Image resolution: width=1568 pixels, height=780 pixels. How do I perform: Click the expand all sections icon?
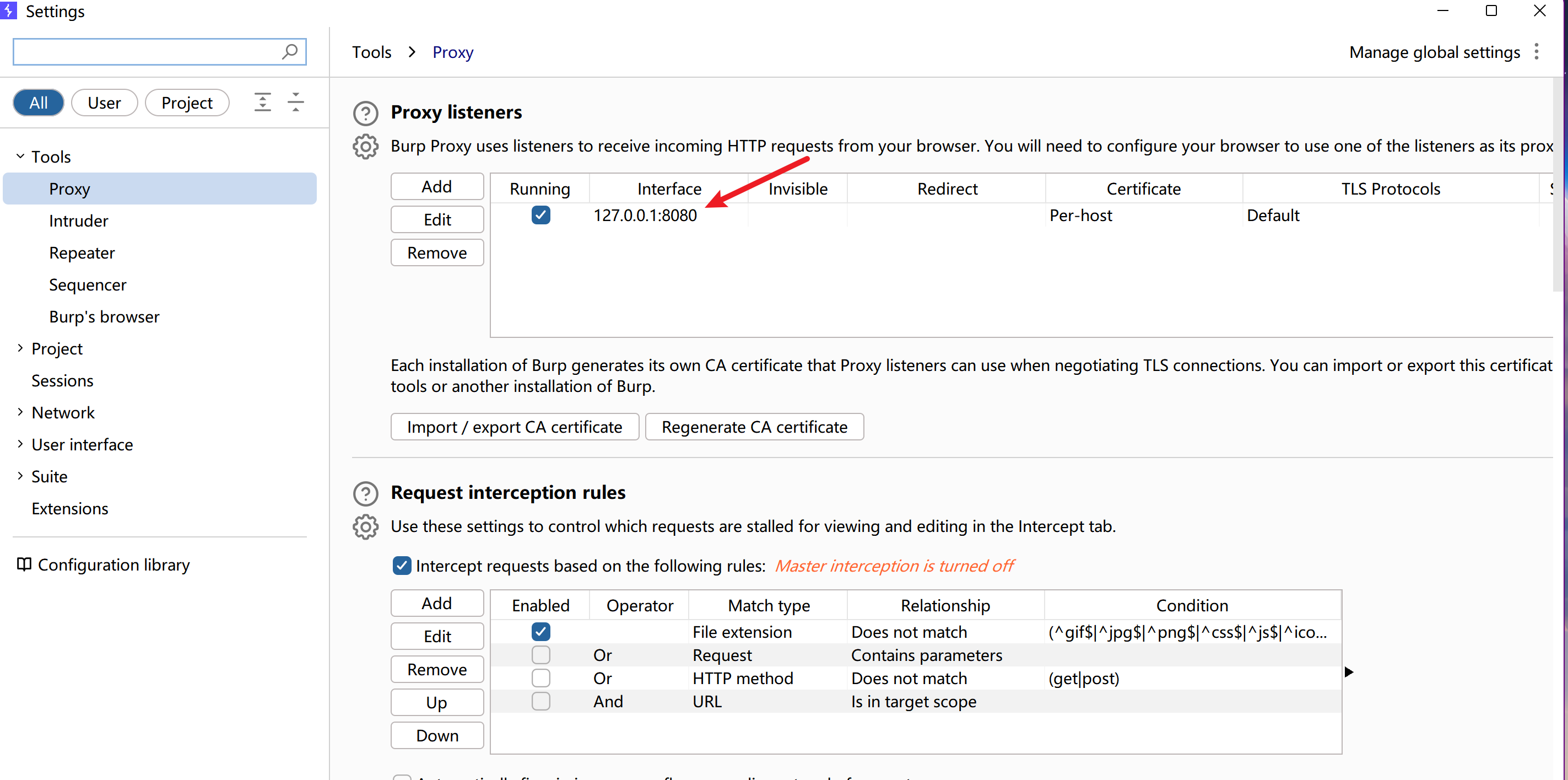(262, 103)
